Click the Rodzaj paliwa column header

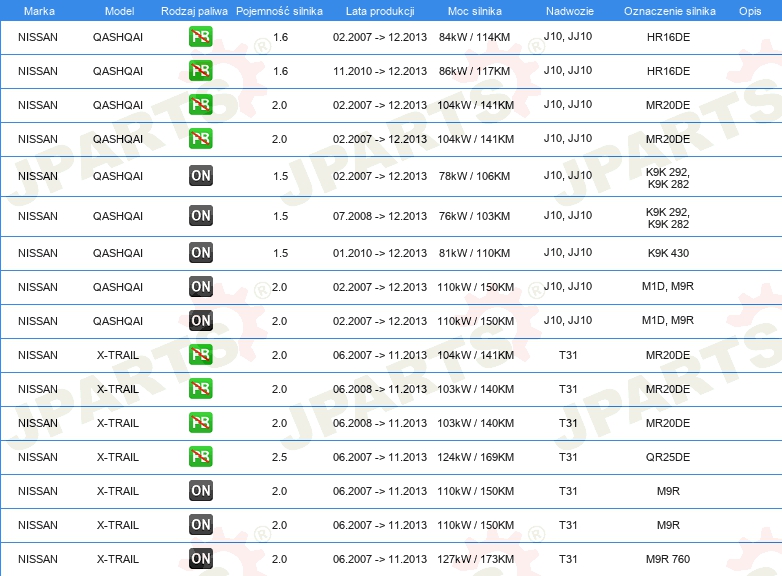tap(194, 11)
